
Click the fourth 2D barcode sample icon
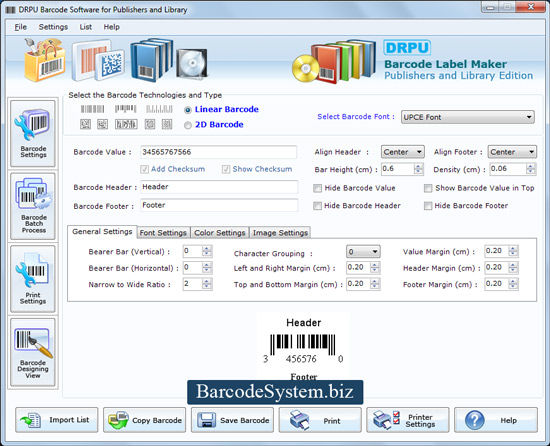150,124
